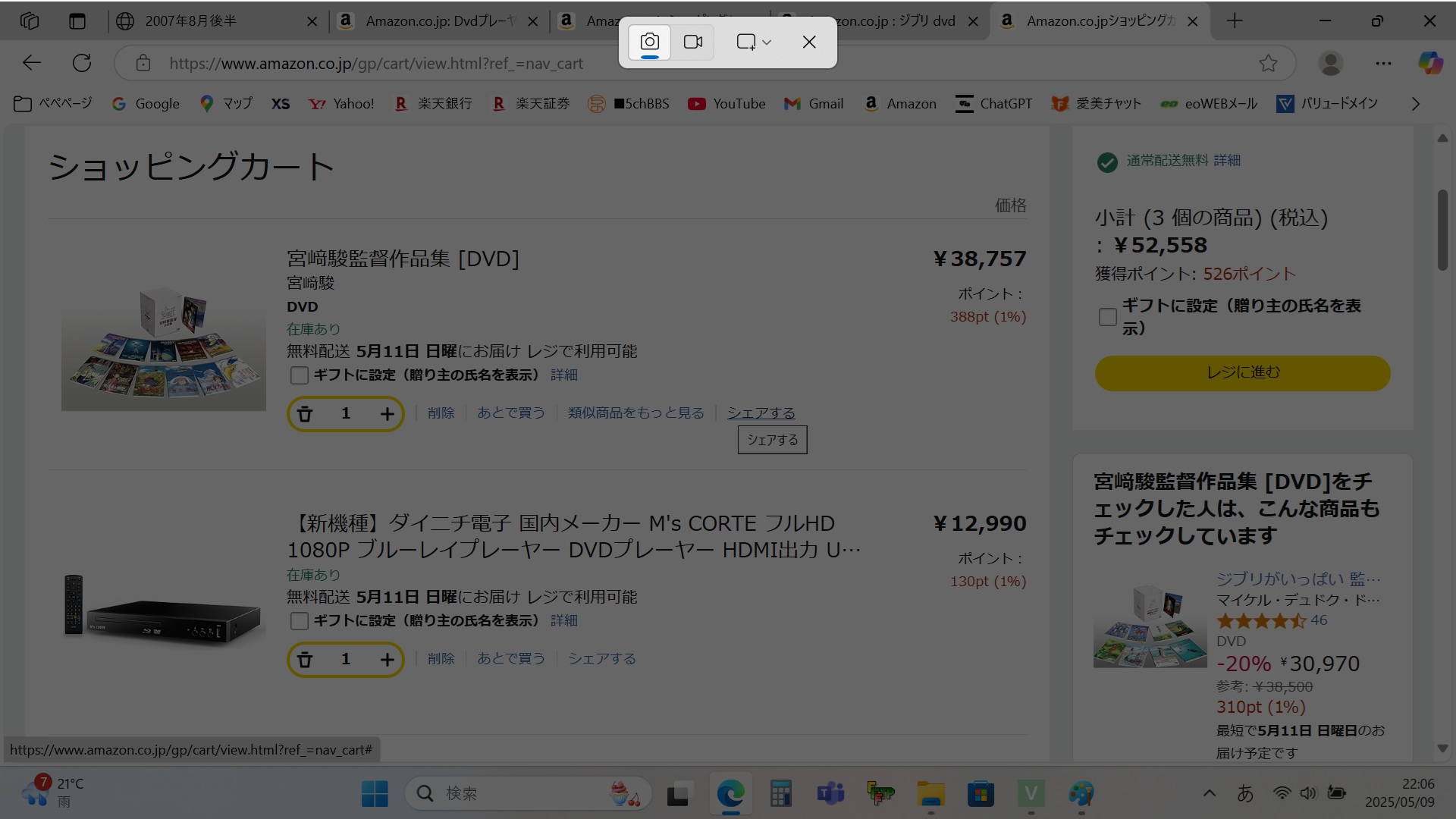Open File Explorer from taskbar
This screenshot has height=819, width=1456.
[930, 794]
